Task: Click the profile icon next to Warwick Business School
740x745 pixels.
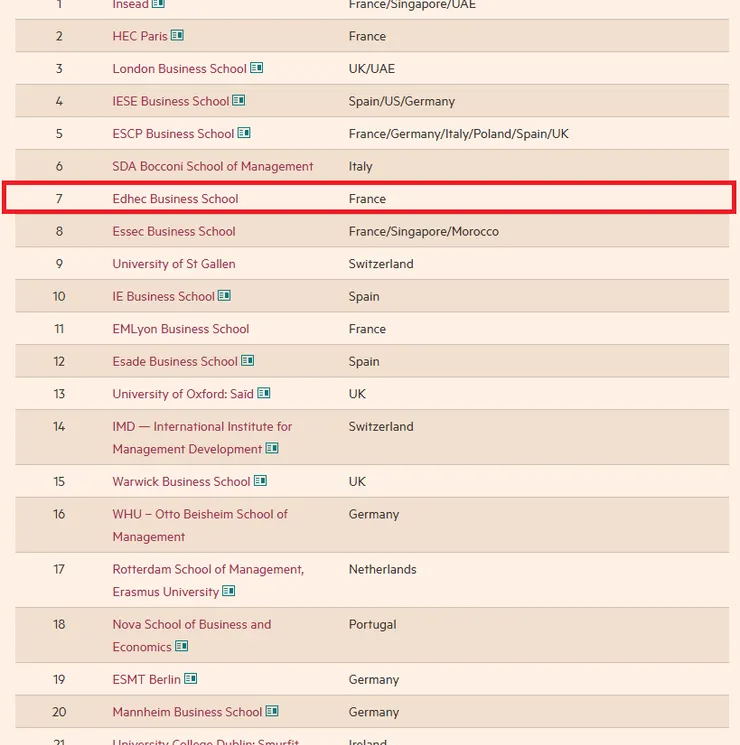Action: 261,481
